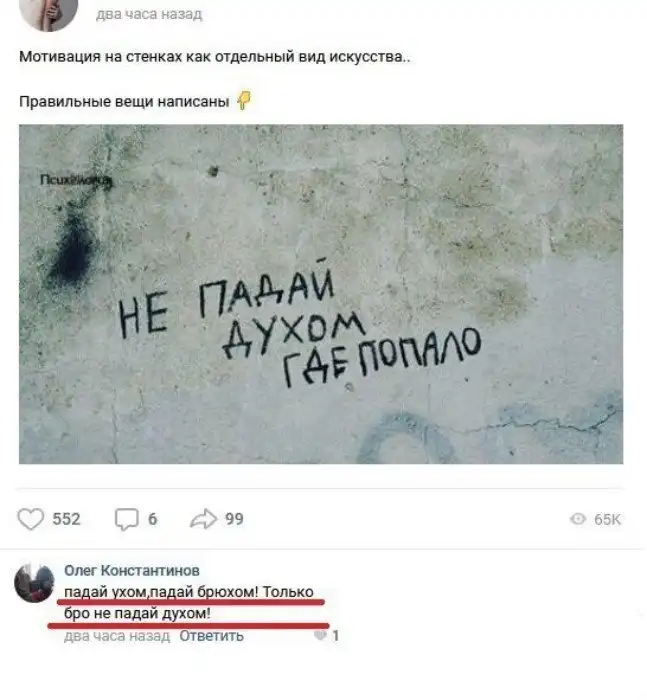This screenshot has height=700, width=647.
Task: Click the post's 'два часа назад' timestamp
Action: 149,14
